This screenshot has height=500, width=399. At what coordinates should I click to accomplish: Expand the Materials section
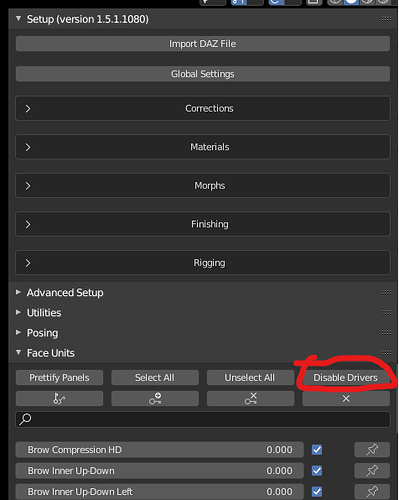[x=203, y=147]
